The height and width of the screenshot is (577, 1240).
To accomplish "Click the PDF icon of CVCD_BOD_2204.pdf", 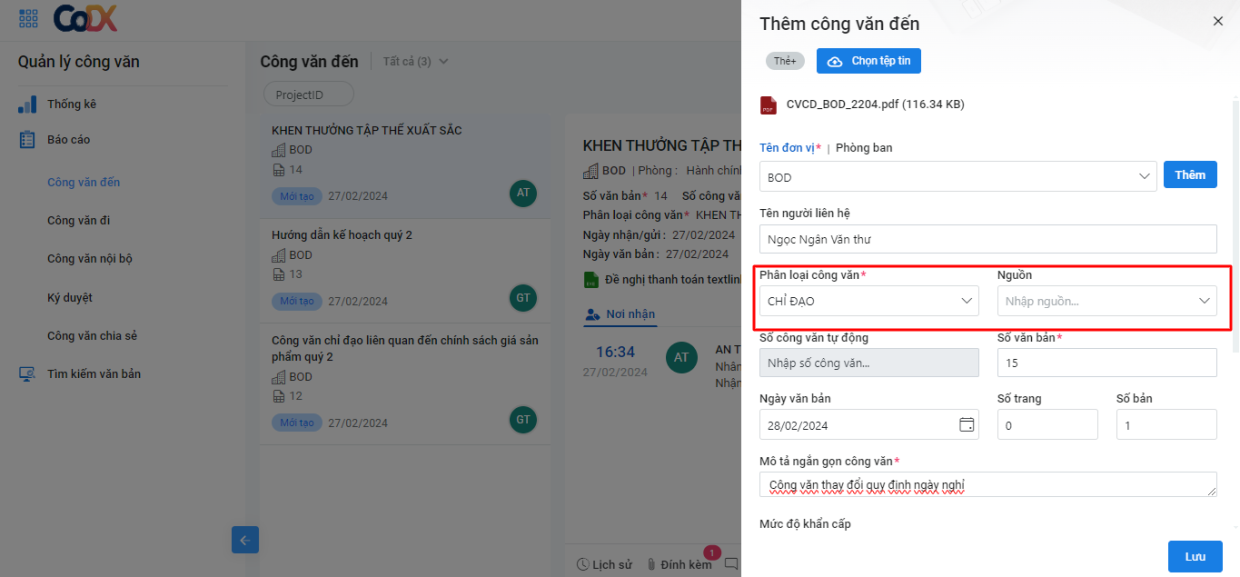I will pos(769,103).
